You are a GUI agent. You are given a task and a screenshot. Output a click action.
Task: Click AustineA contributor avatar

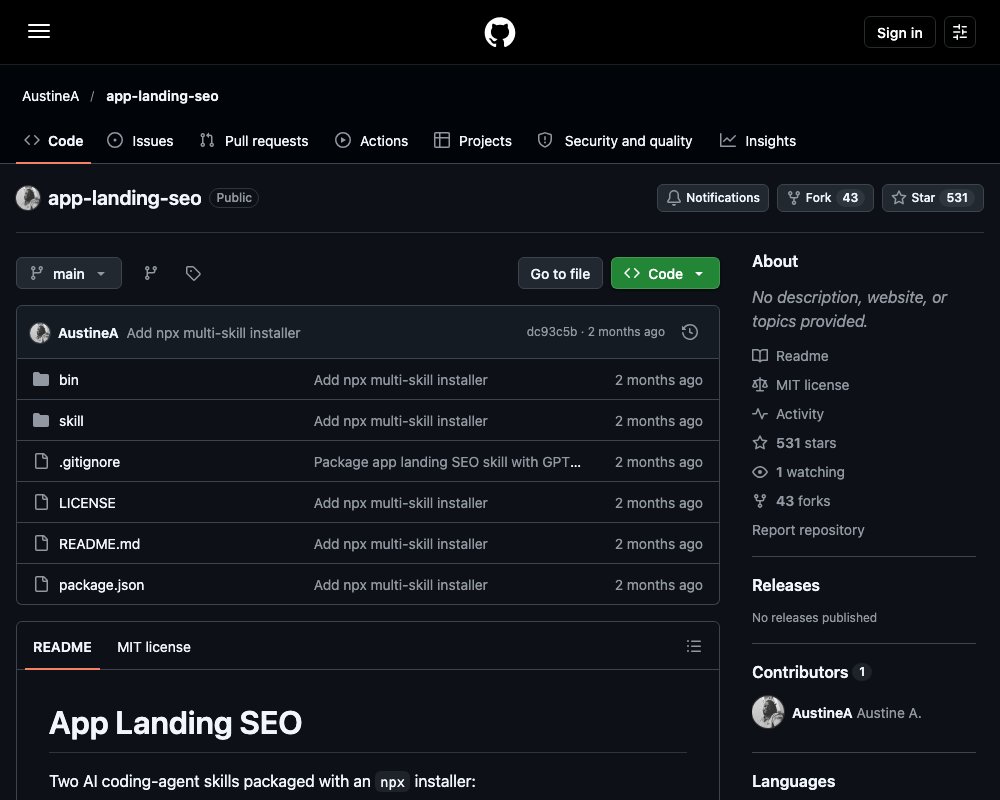coord(768,712)
